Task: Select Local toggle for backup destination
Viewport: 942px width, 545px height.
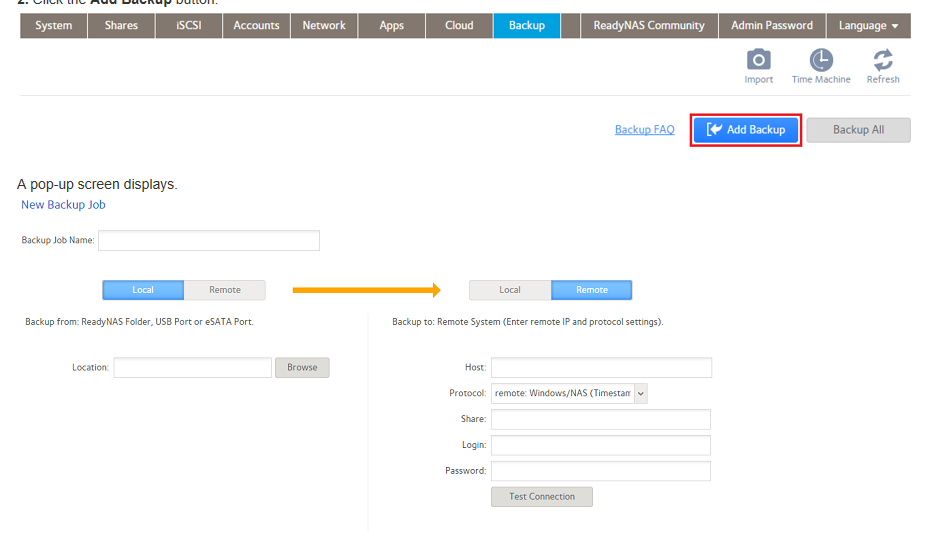Action: (510, 290)
